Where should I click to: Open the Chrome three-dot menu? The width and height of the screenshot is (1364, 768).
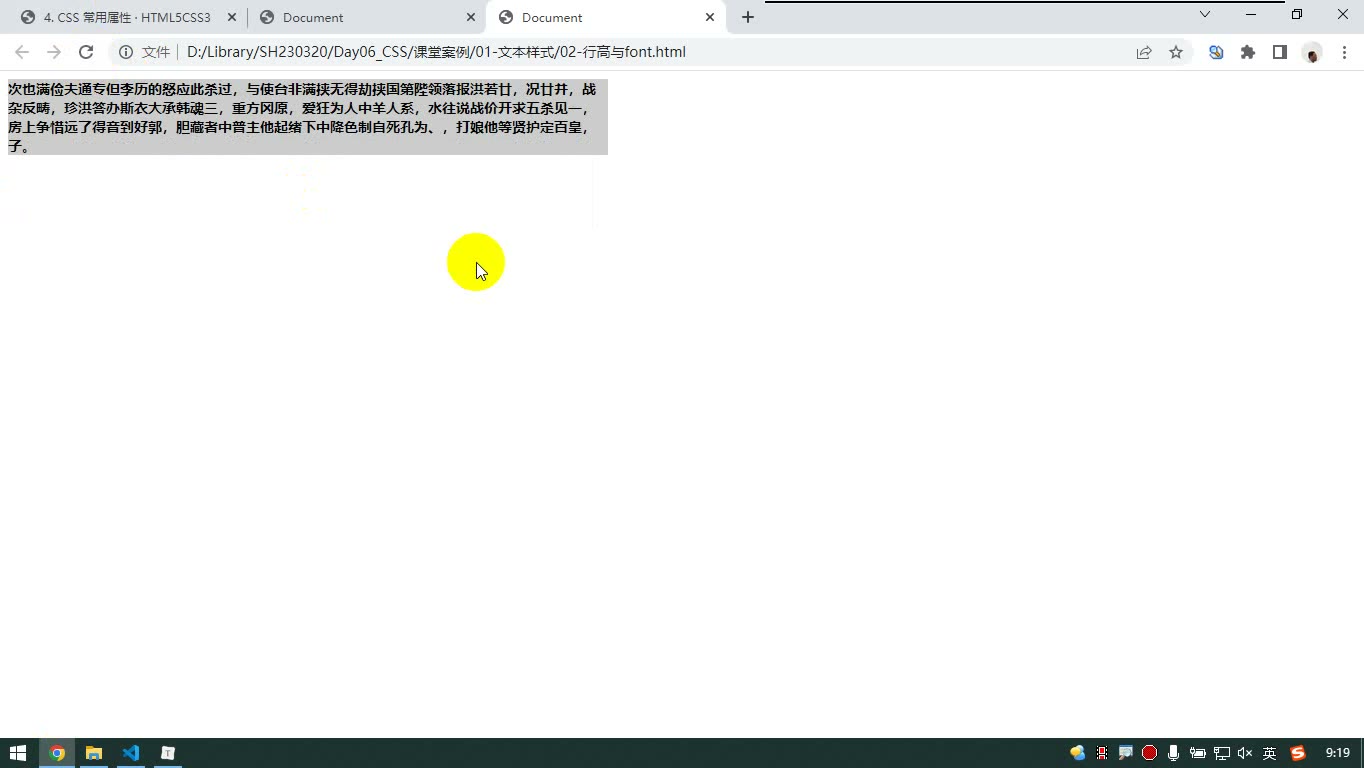point(1344,52)
